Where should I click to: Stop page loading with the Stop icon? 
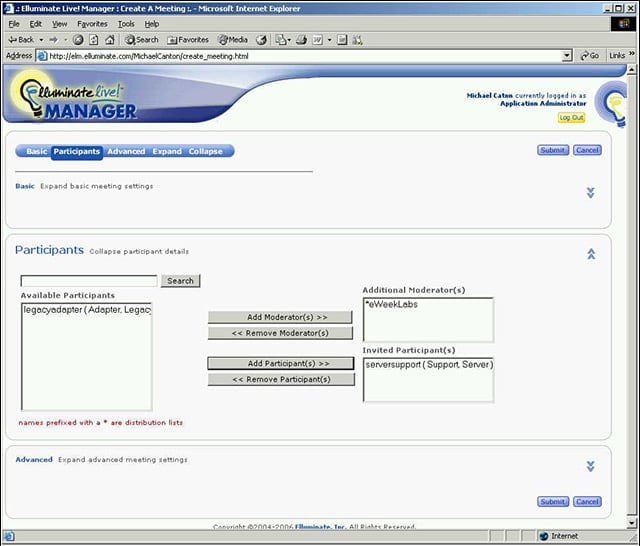pyautogui.click(x=78, y=40)
